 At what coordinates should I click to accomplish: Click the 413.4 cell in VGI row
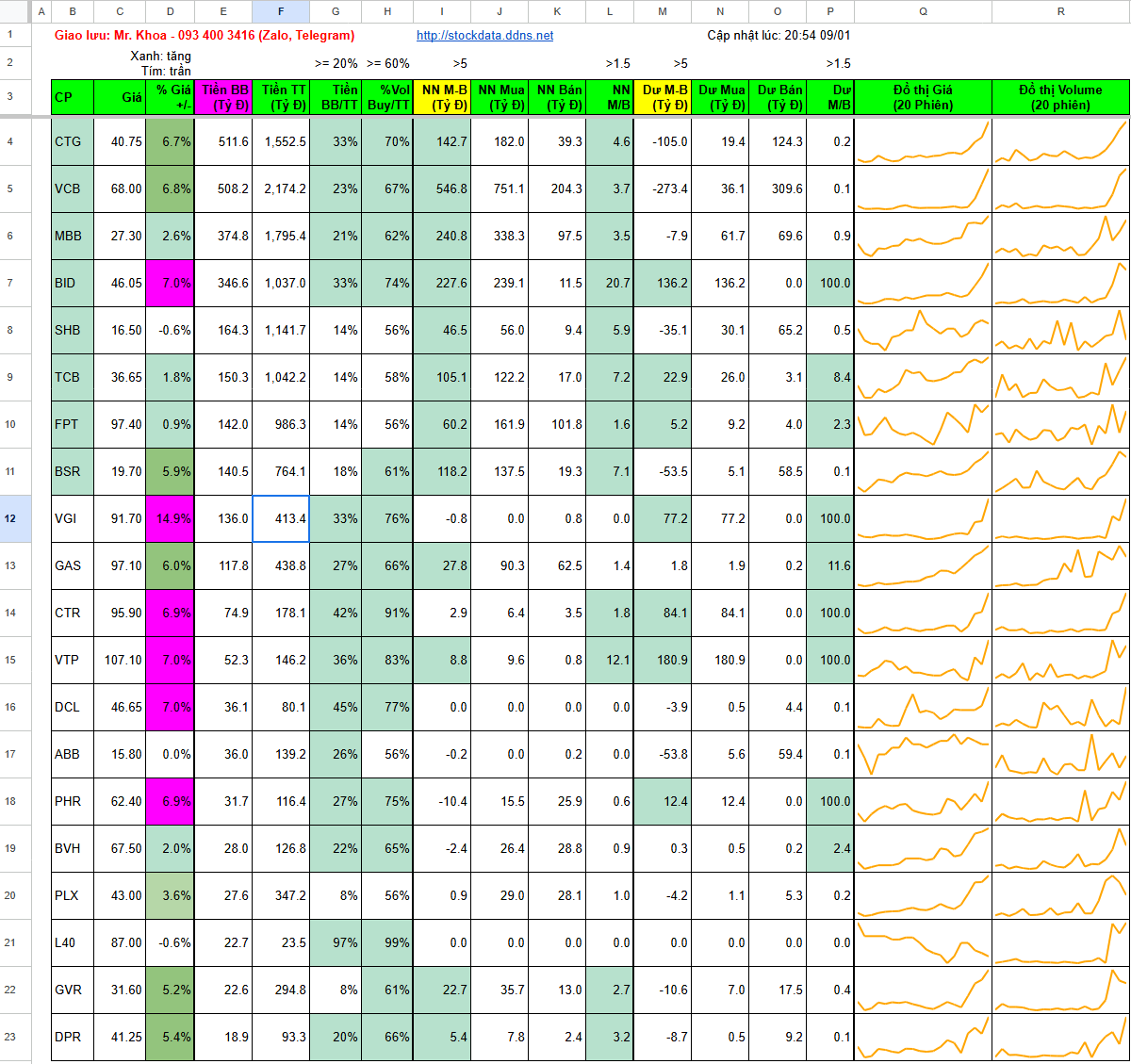pos(281,518)
